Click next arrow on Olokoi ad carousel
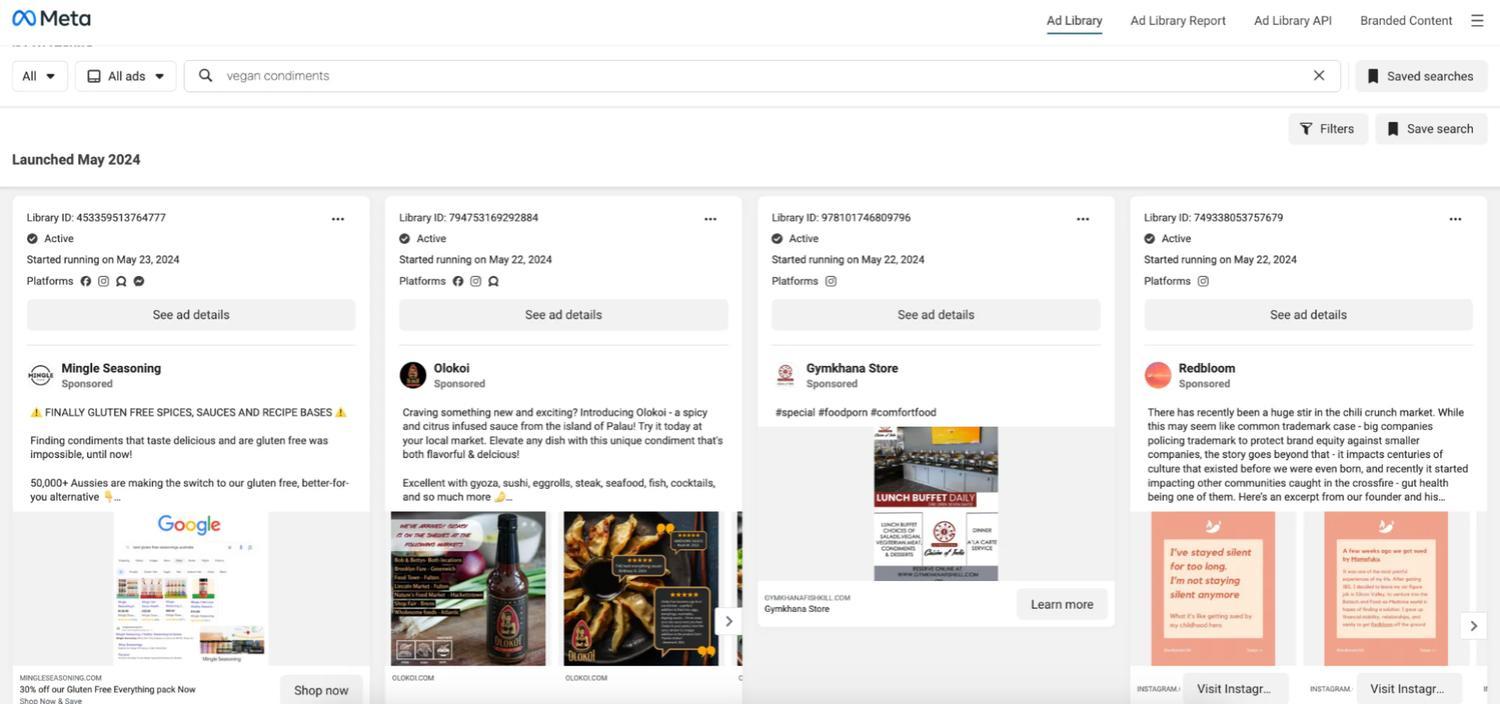Image resolution: width=1500 pixels, height=704 pixels. (729, 621)
